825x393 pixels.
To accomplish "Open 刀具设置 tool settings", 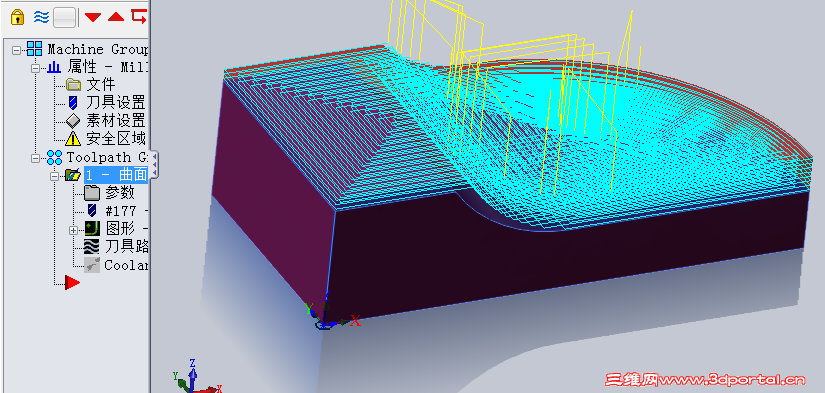I will coord(115,103).
